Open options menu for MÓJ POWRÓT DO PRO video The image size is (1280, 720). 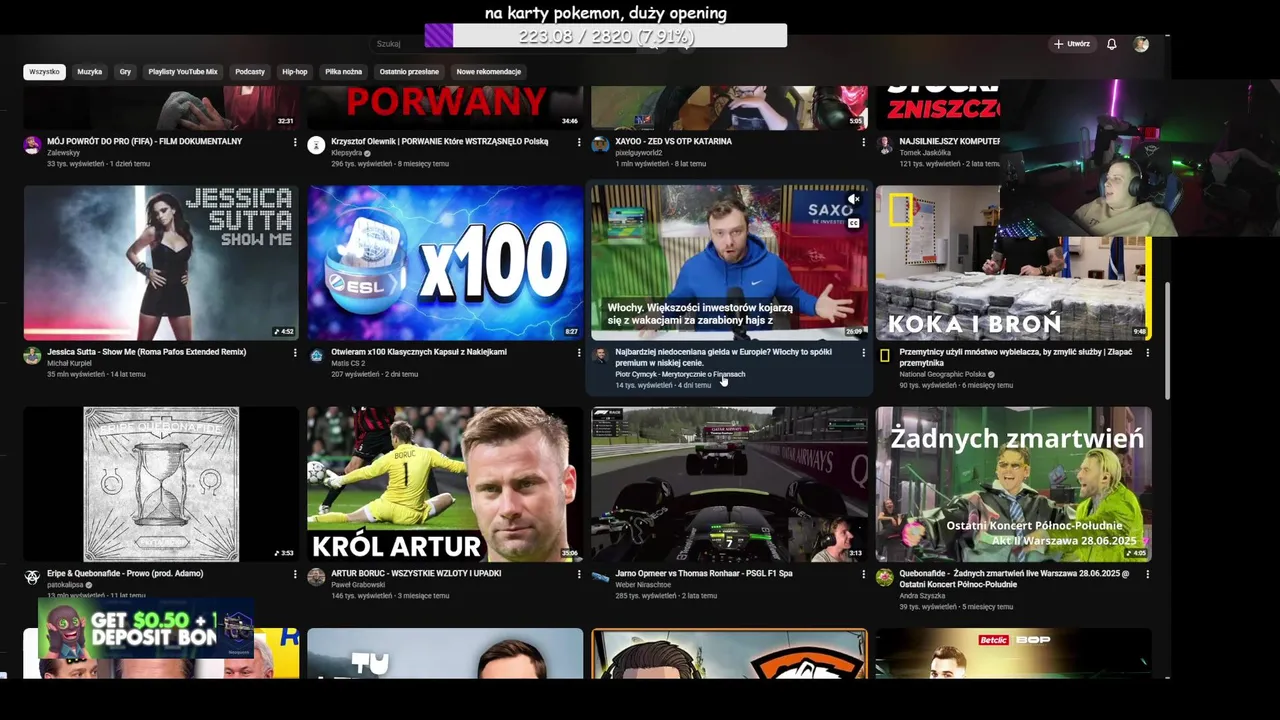[x=295, y=142]
